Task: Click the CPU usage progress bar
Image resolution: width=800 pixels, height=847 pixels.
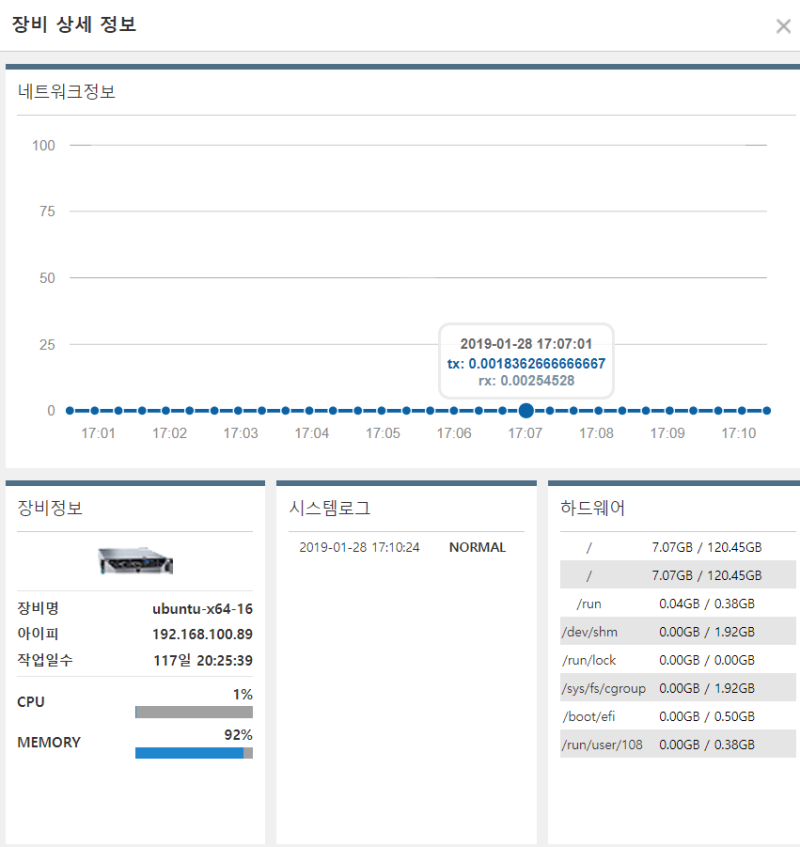Action: tap(192, 710)
